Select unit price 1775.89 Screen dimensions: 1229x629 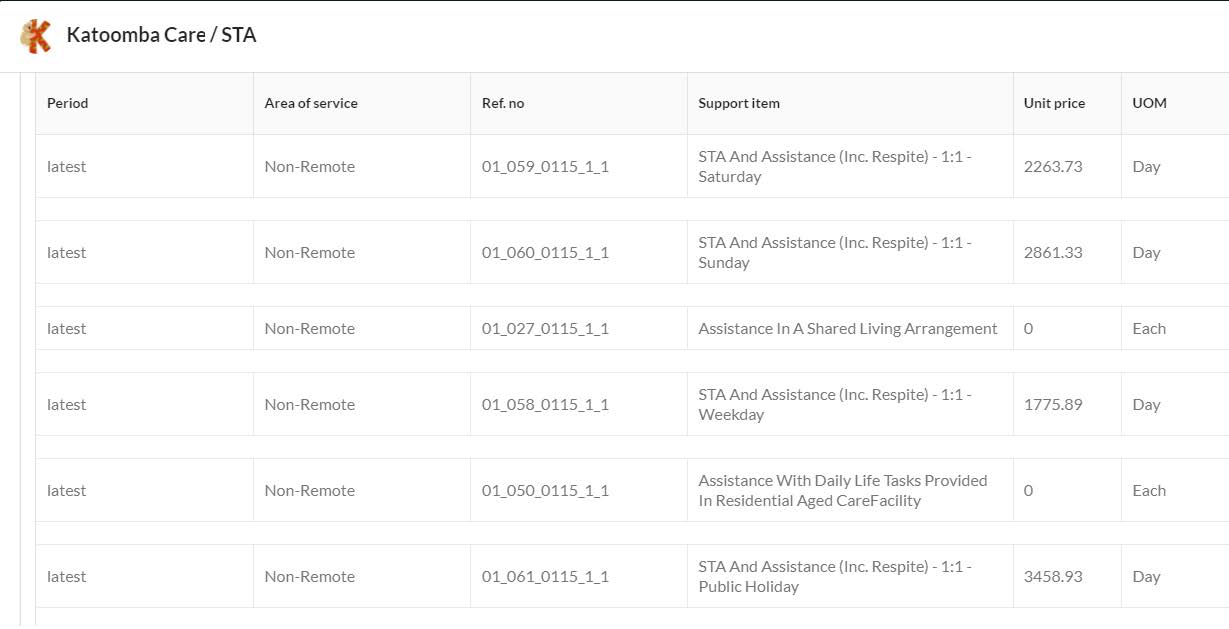pos(1053,405)
